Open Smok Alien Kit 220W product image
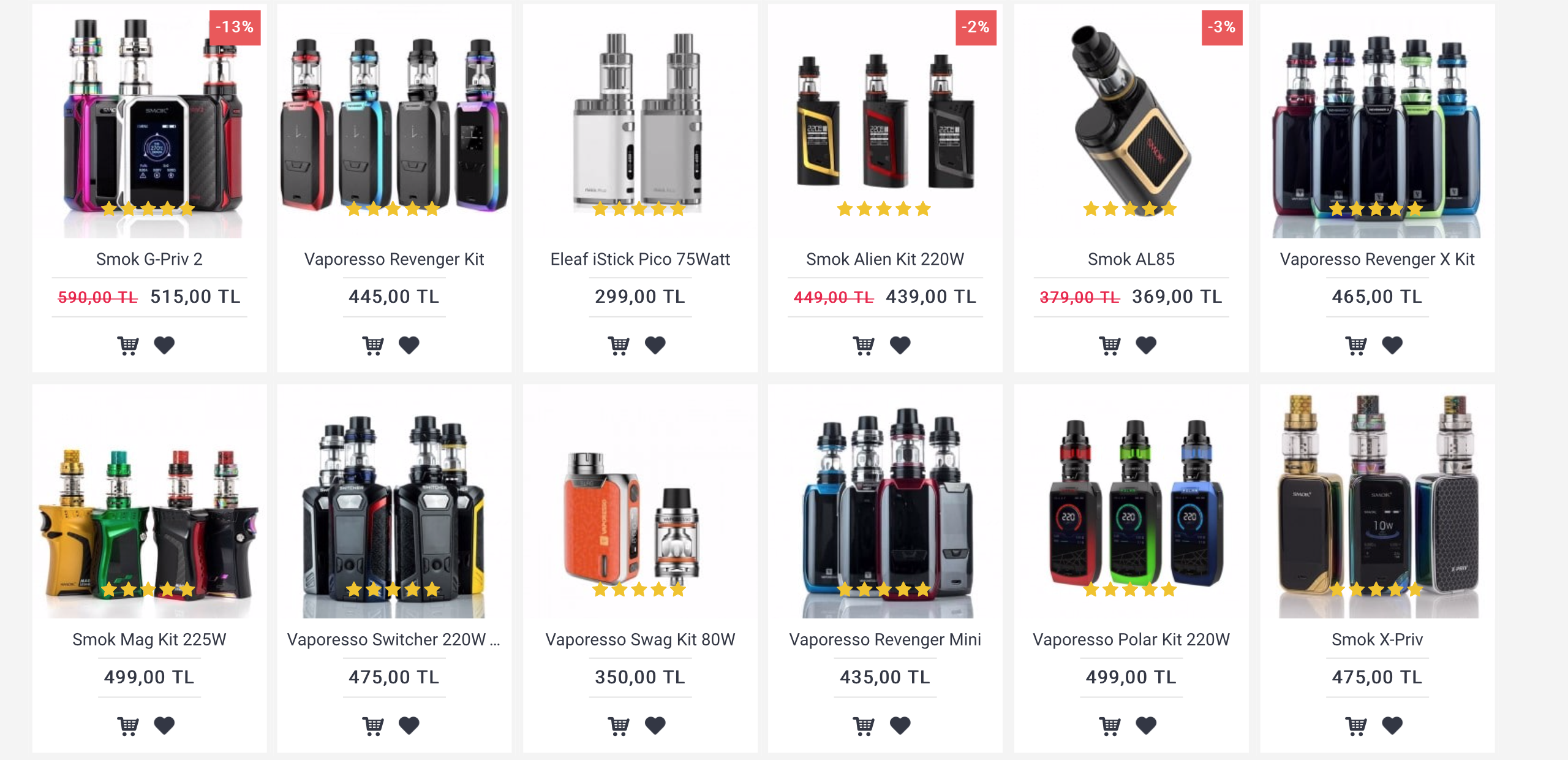 tap(885, 121)
